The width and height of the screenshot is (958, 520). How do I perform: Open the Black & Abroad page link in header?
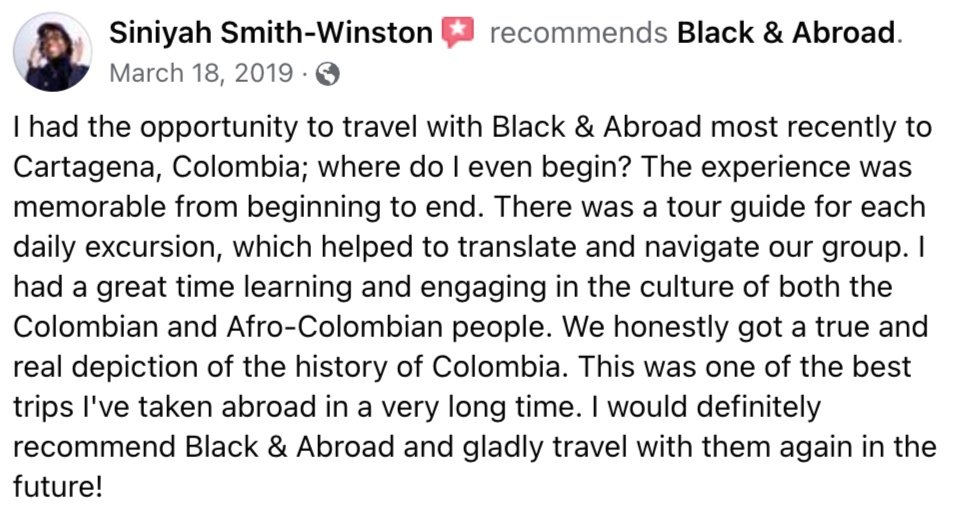[786, 32]
